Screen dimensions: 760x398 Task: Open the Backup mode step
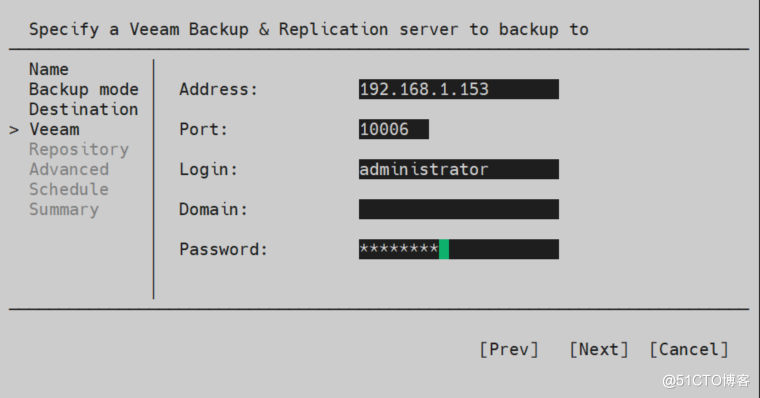(84, 90)
